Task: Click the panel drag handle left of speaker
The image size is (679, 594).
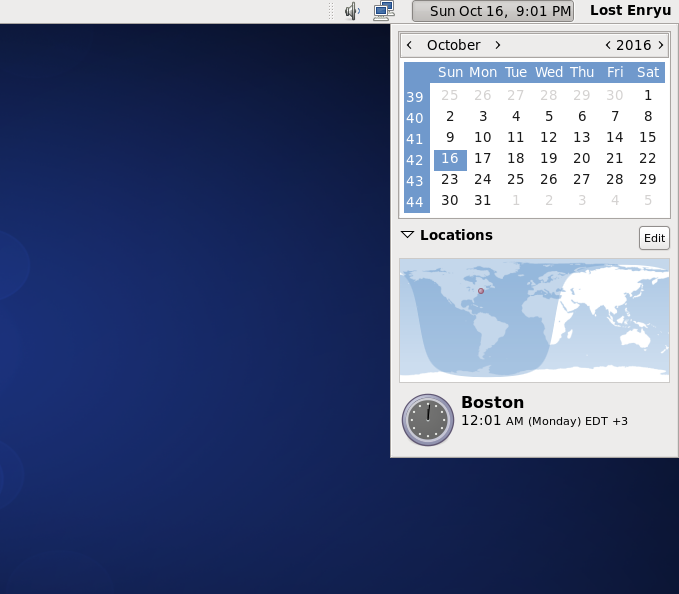Action: coord(331,11)
